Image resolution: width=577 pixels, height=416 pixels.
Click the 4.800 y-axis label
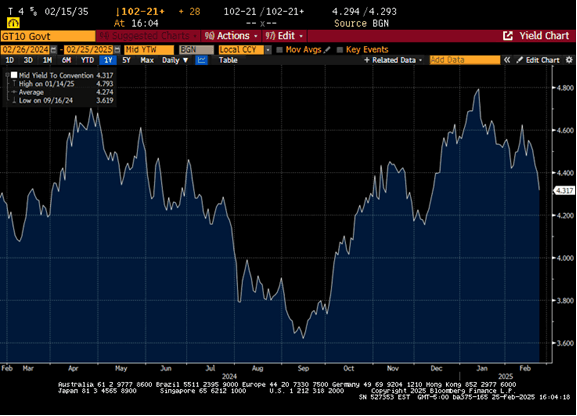pyautogui.click(x=564, y=88)
